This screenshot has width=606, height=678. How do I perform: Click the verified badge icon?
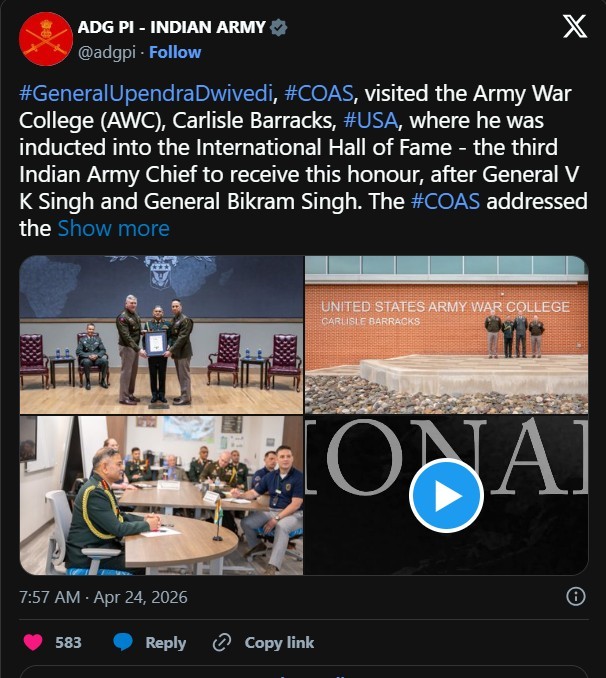279,28
